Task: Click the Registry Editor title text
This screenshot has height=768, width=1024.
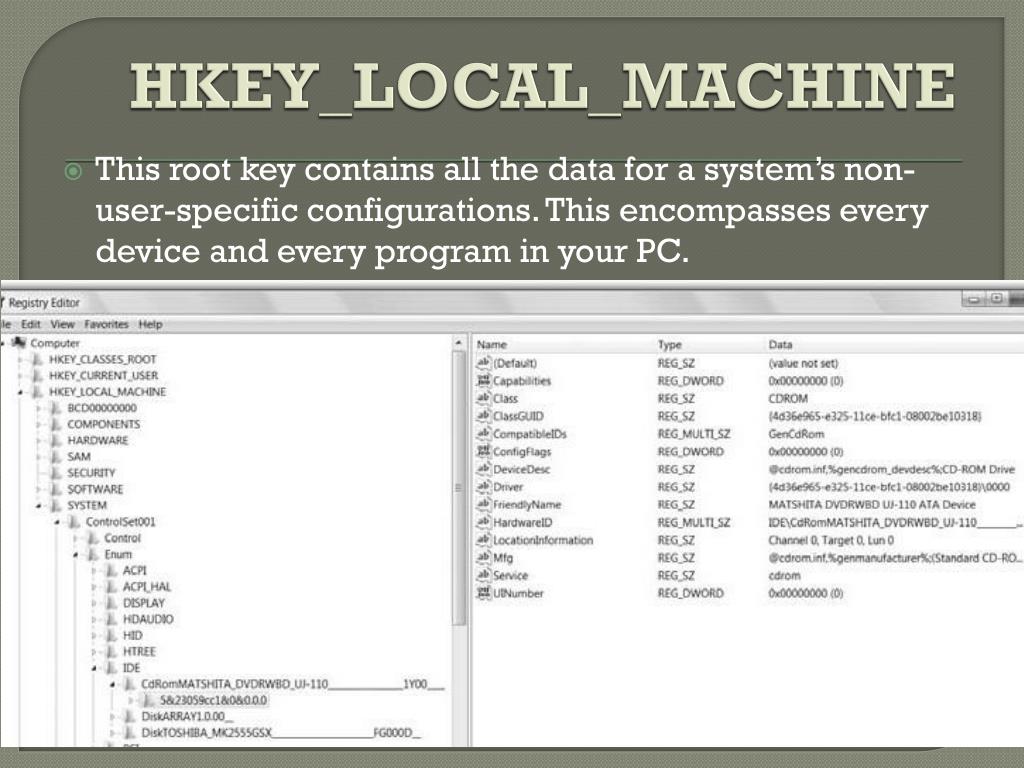Action: coord(44,302)
